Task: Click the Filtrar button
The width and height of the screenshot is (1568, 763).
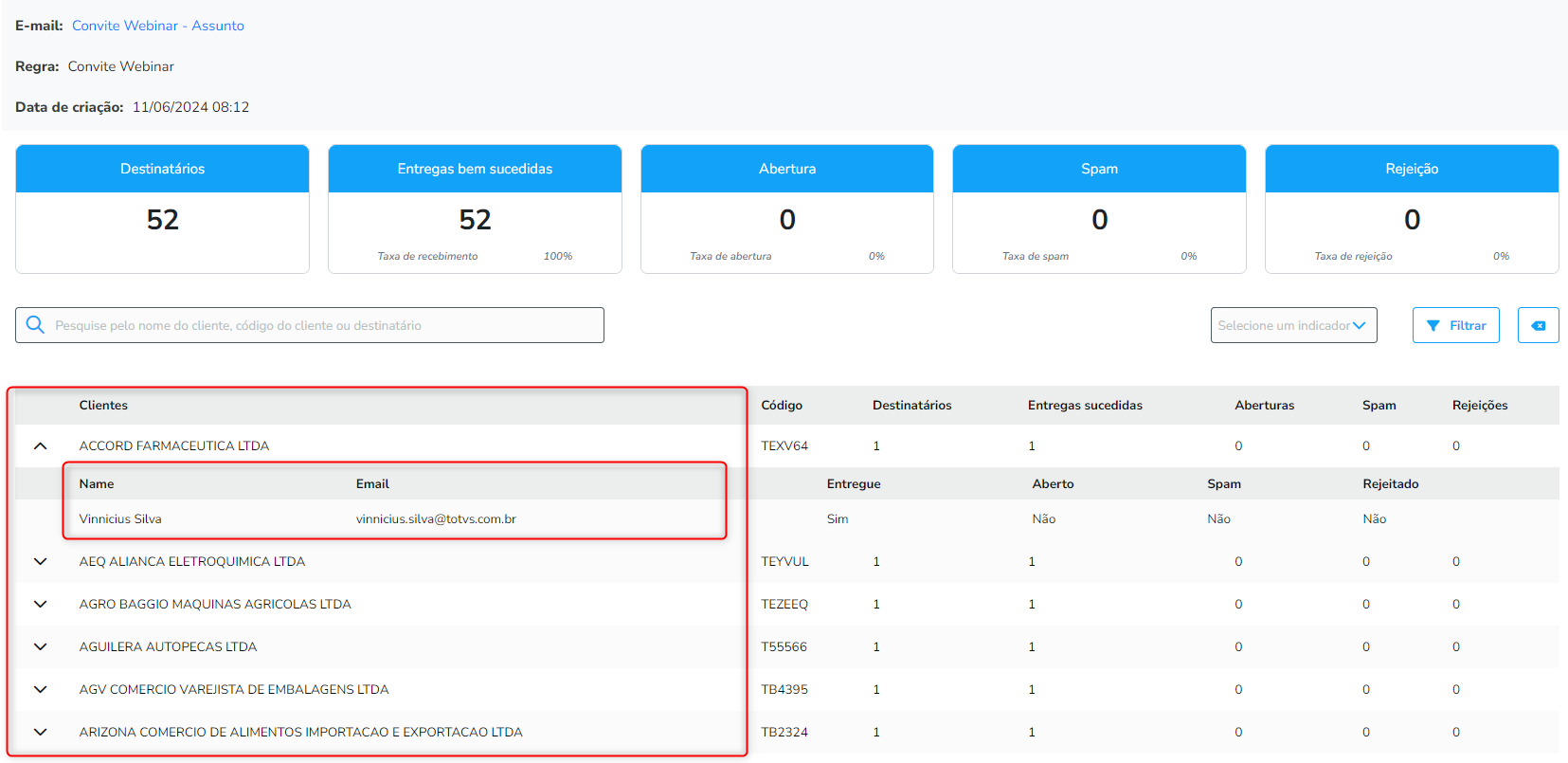Action: point(1455,325)
